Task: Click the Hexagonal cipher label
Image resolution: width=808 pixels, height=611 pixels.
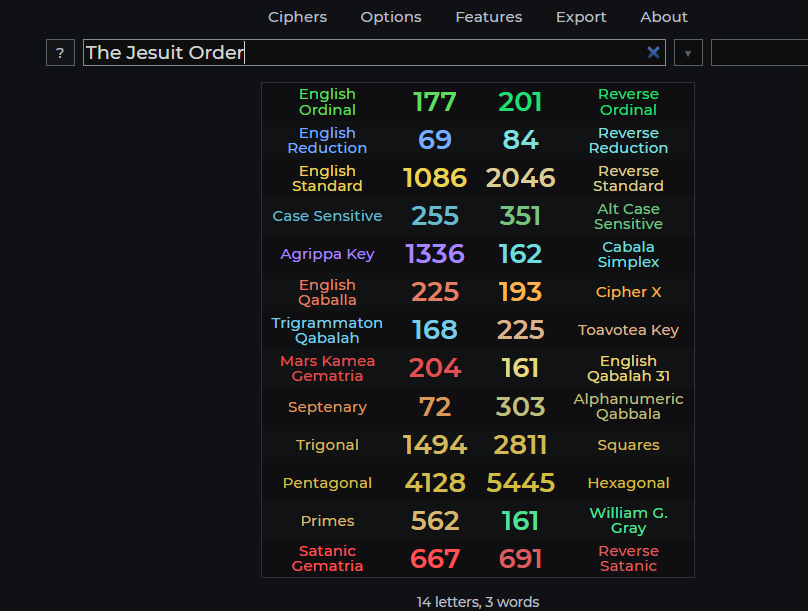Action: [x=628, y=483]
